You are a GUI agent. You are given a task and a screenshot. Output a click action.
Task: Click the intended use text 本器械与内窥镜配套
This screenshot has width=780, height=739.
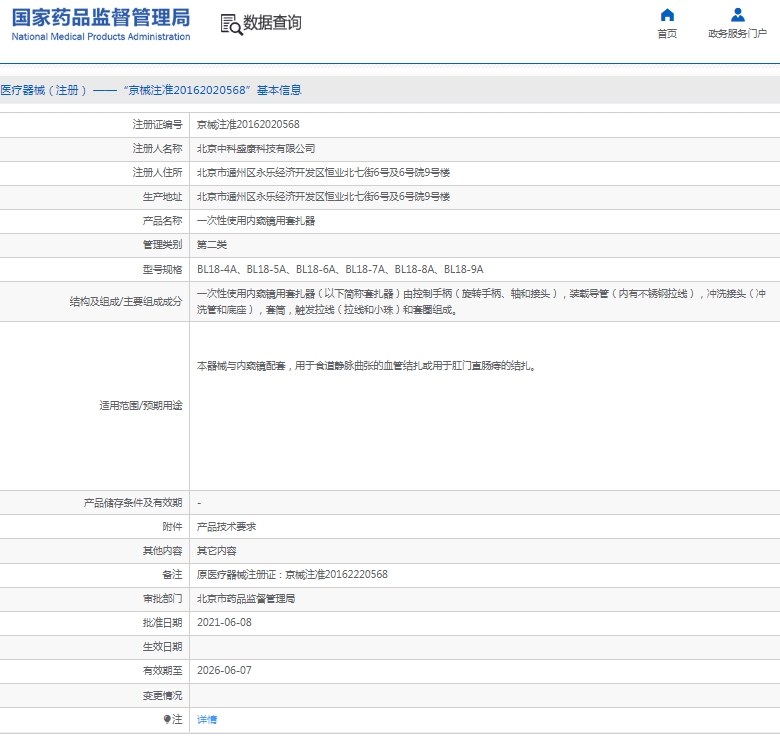pyautogui.click(x=366, y=366)
